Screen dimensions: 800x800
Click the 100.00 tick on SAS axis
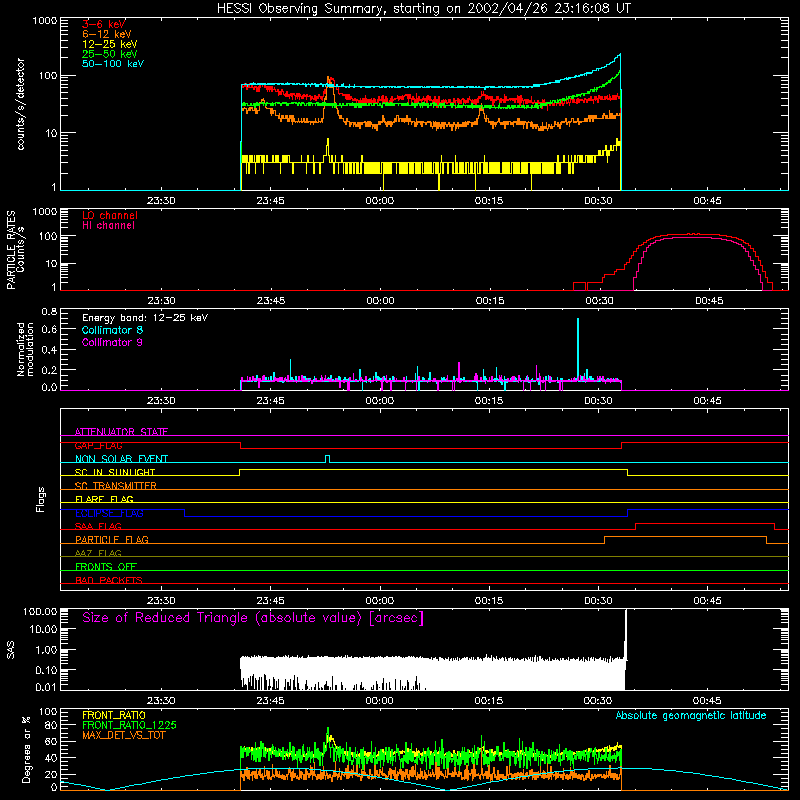(x=40, y=612)
